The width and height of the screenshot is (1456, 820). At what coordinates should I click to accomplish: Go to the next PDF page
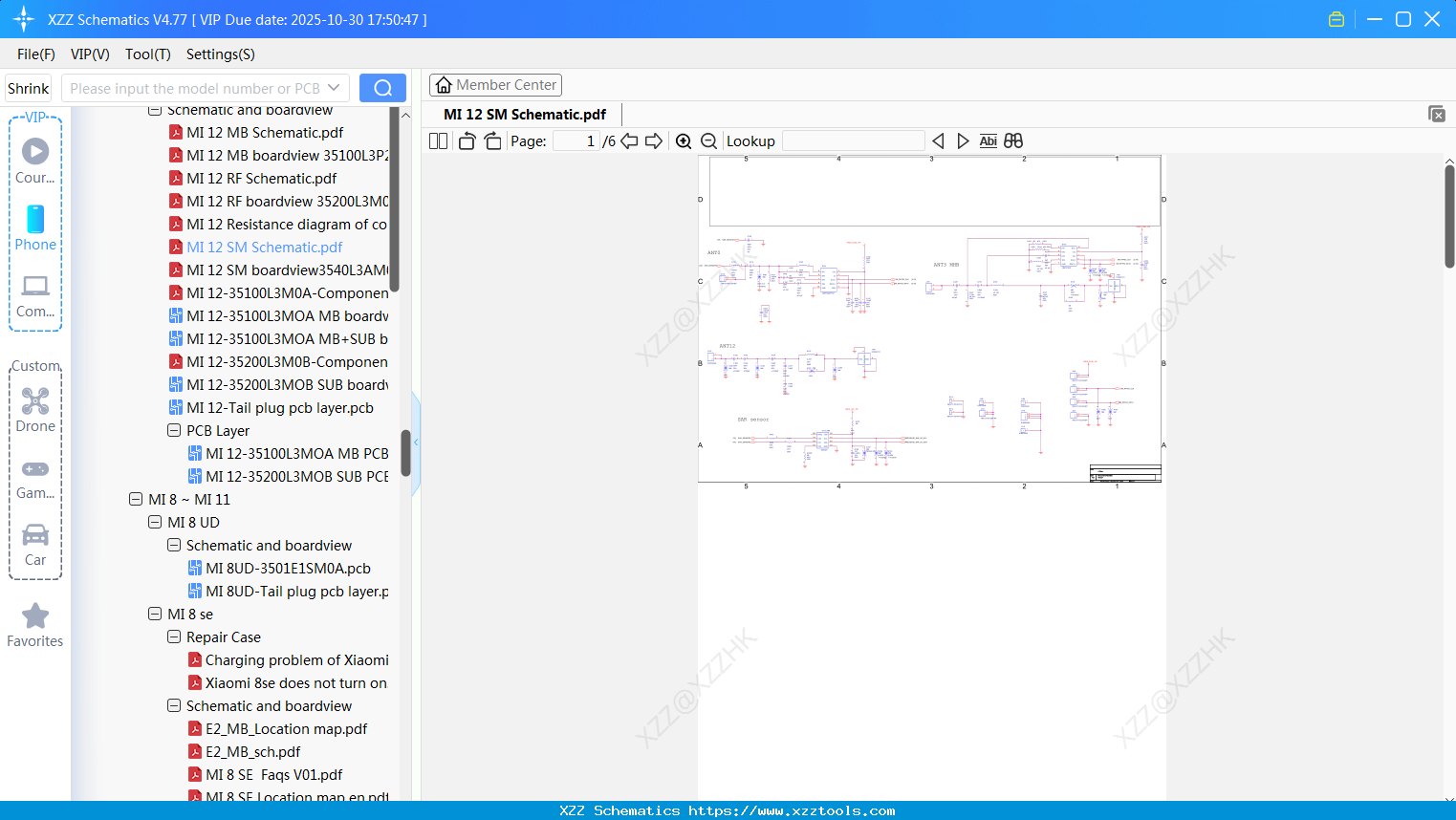tap(654, 140)
